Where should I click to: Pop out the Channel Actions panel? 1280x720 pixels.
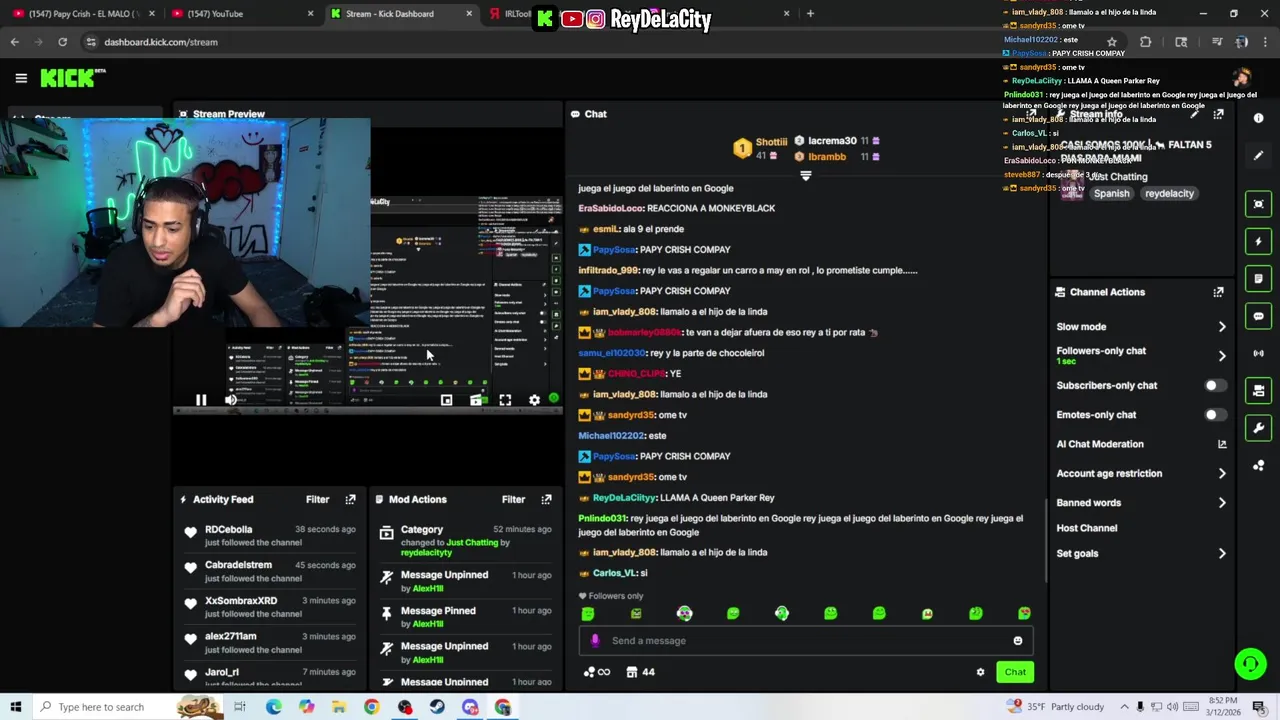[1218, 292]
